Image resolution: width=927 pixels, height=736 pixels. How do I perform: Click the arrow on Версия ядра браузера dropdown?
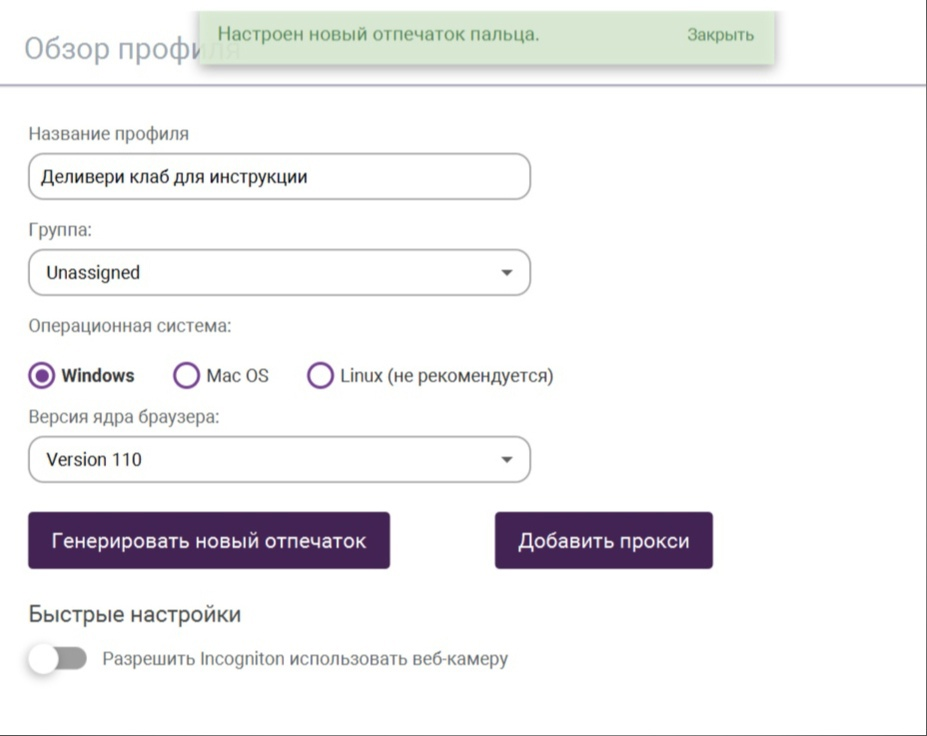tap(507, 459)
